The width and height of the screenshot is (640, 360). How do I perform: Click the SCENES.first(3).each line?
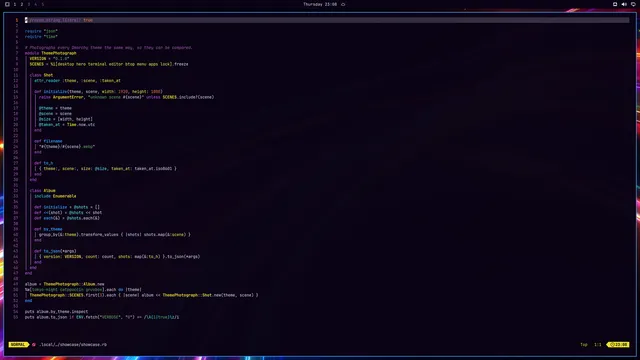click(x=144, y=295)
